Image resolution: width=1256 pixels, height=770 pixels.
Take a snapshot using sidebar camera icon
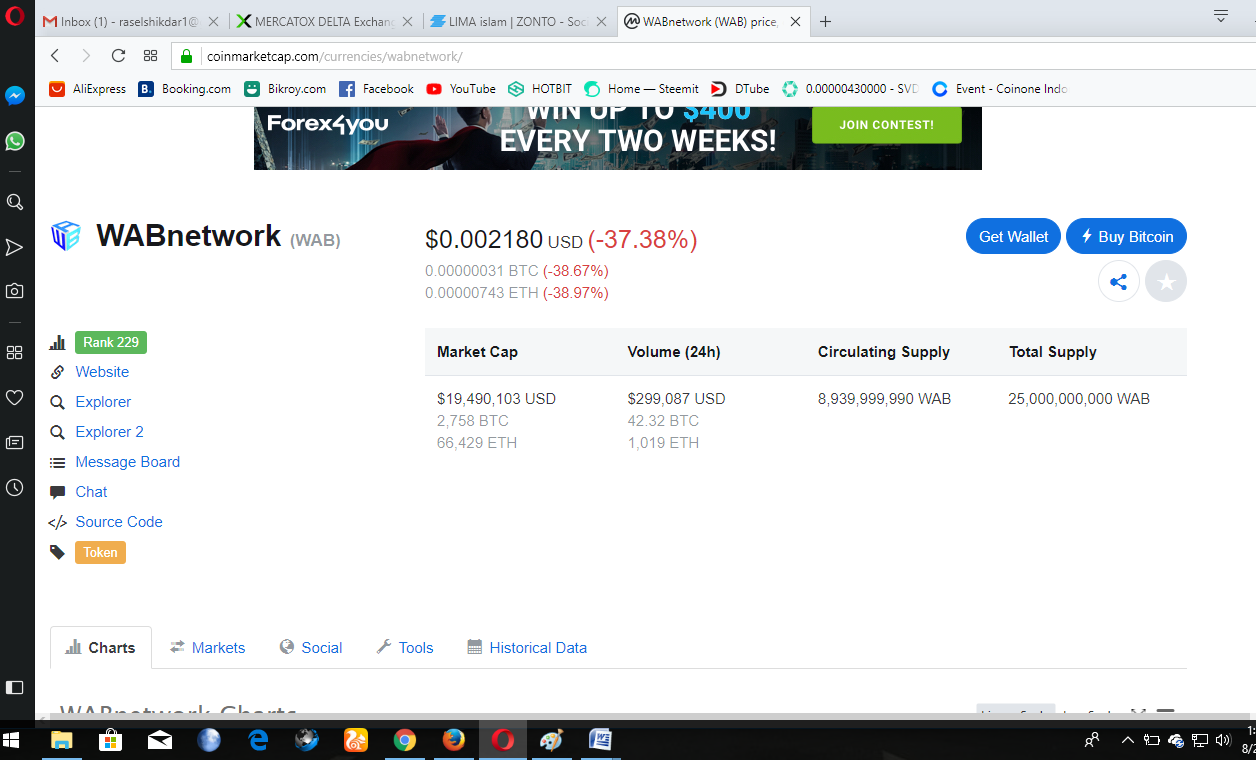coord(15,291)
